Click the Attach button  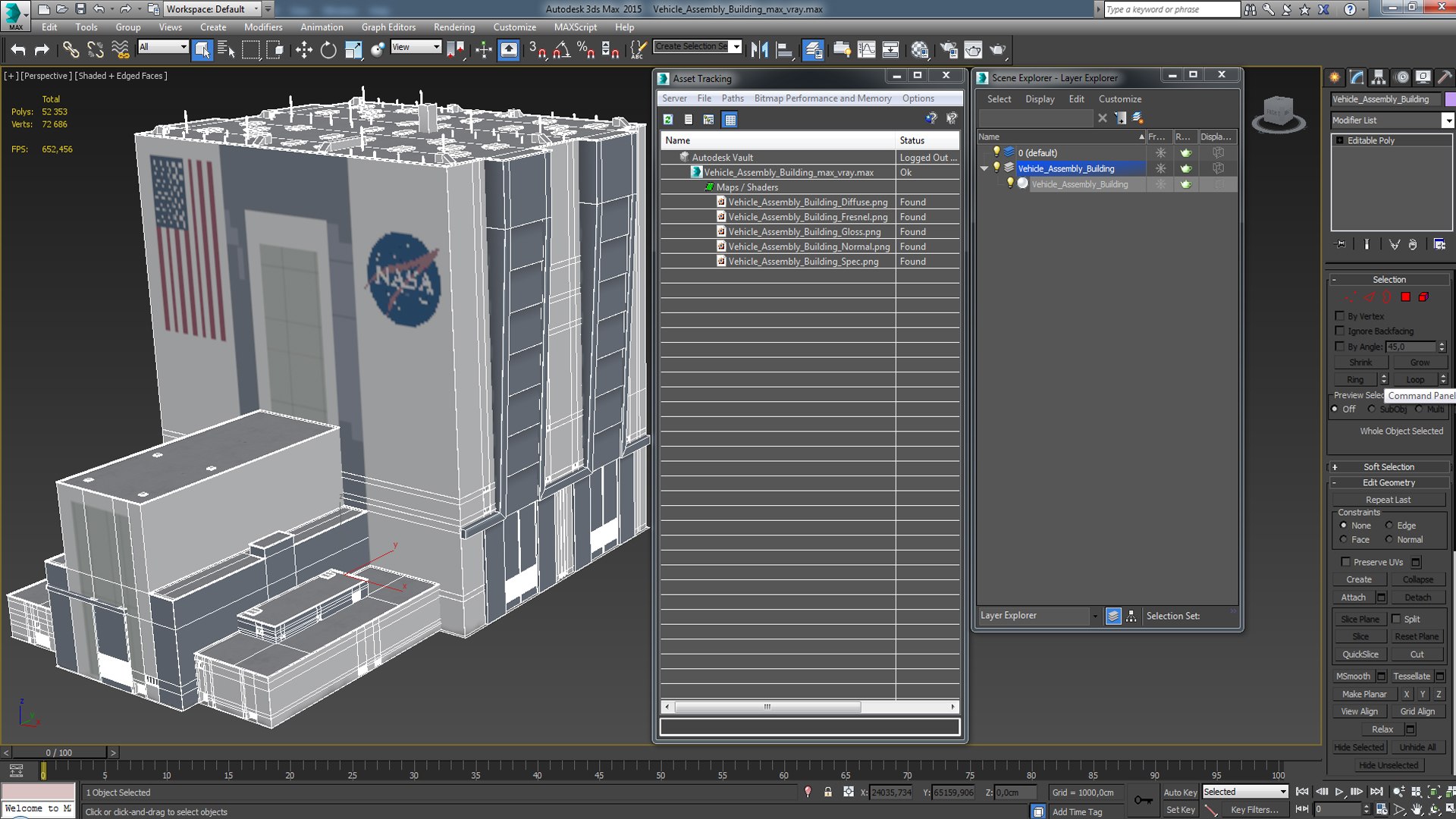(x=1353, y=598)
